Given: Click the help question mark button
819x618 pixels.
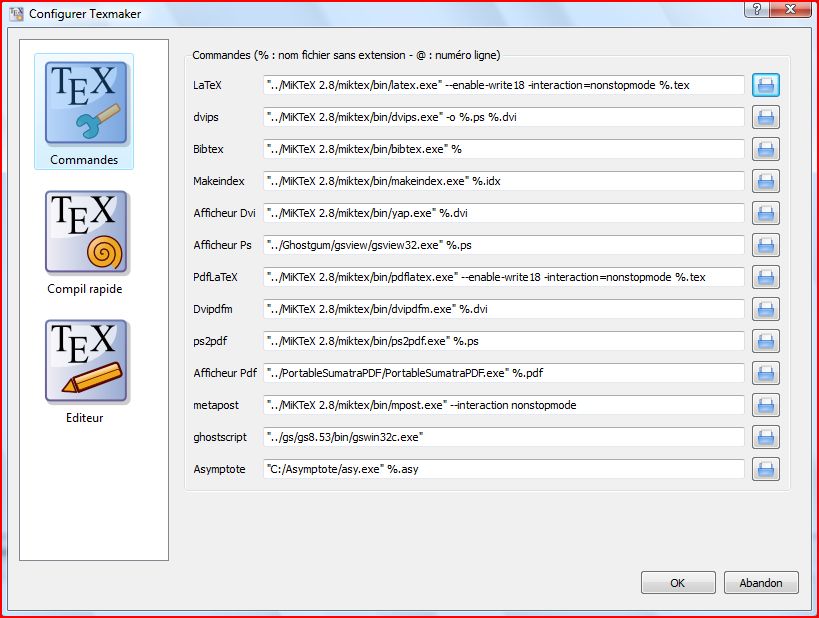Looking at the screenshot, I should coord(757,9).
